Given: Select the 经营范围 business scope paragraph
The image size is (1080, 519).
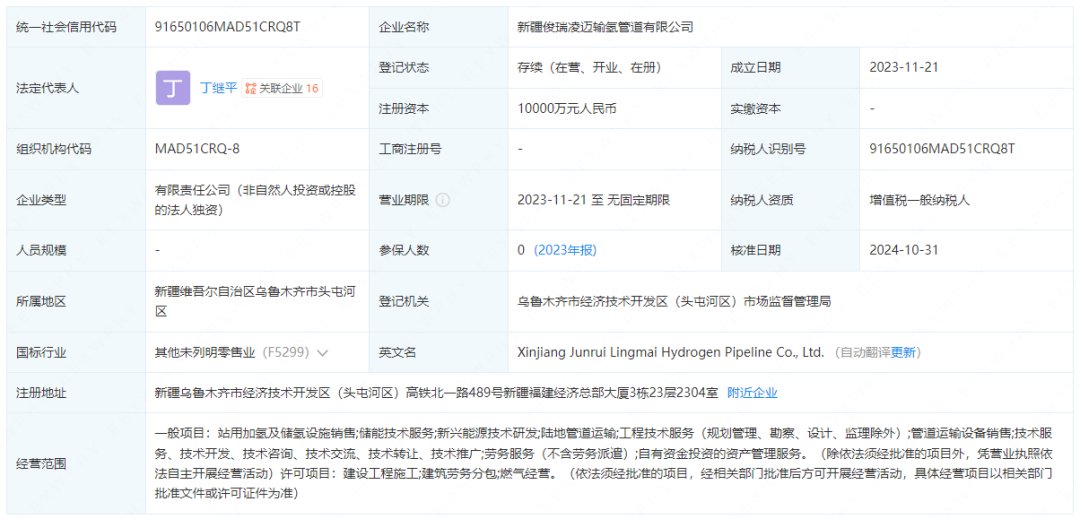Looking at the screenshot, I should point(605,463).
